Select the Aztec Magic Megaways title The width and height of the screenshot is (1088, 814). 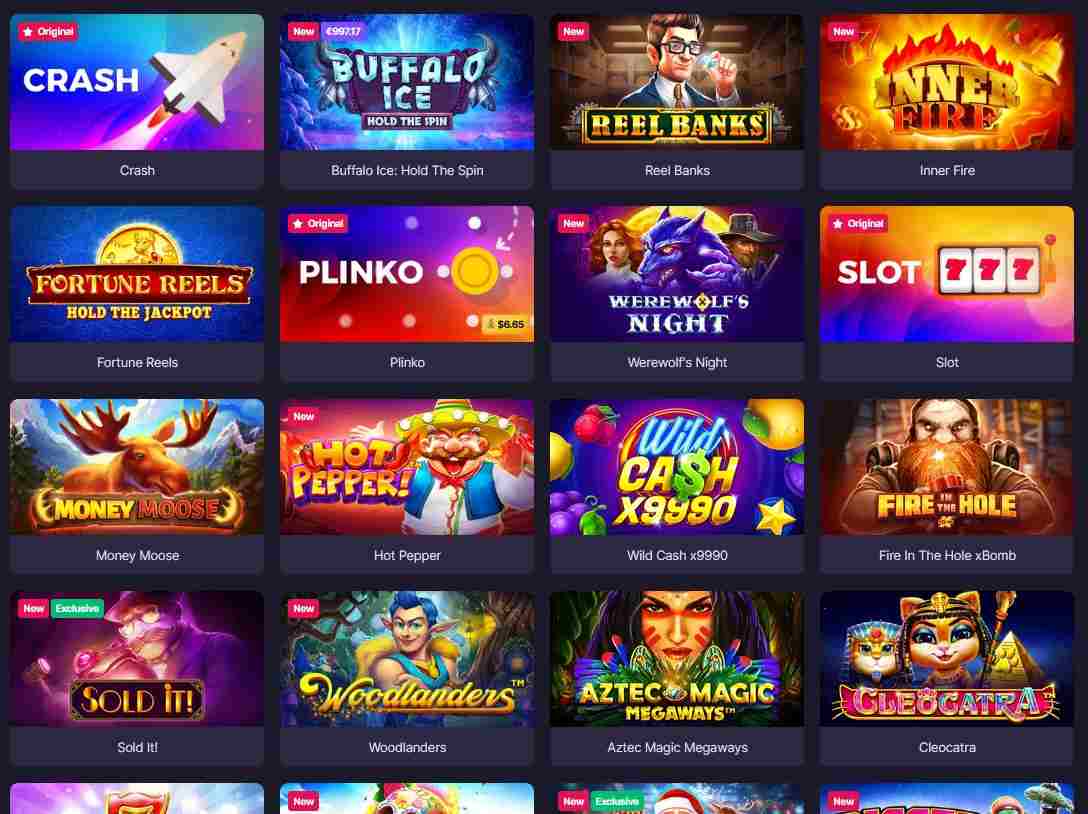pyautogui.click(x=677, y=747)
